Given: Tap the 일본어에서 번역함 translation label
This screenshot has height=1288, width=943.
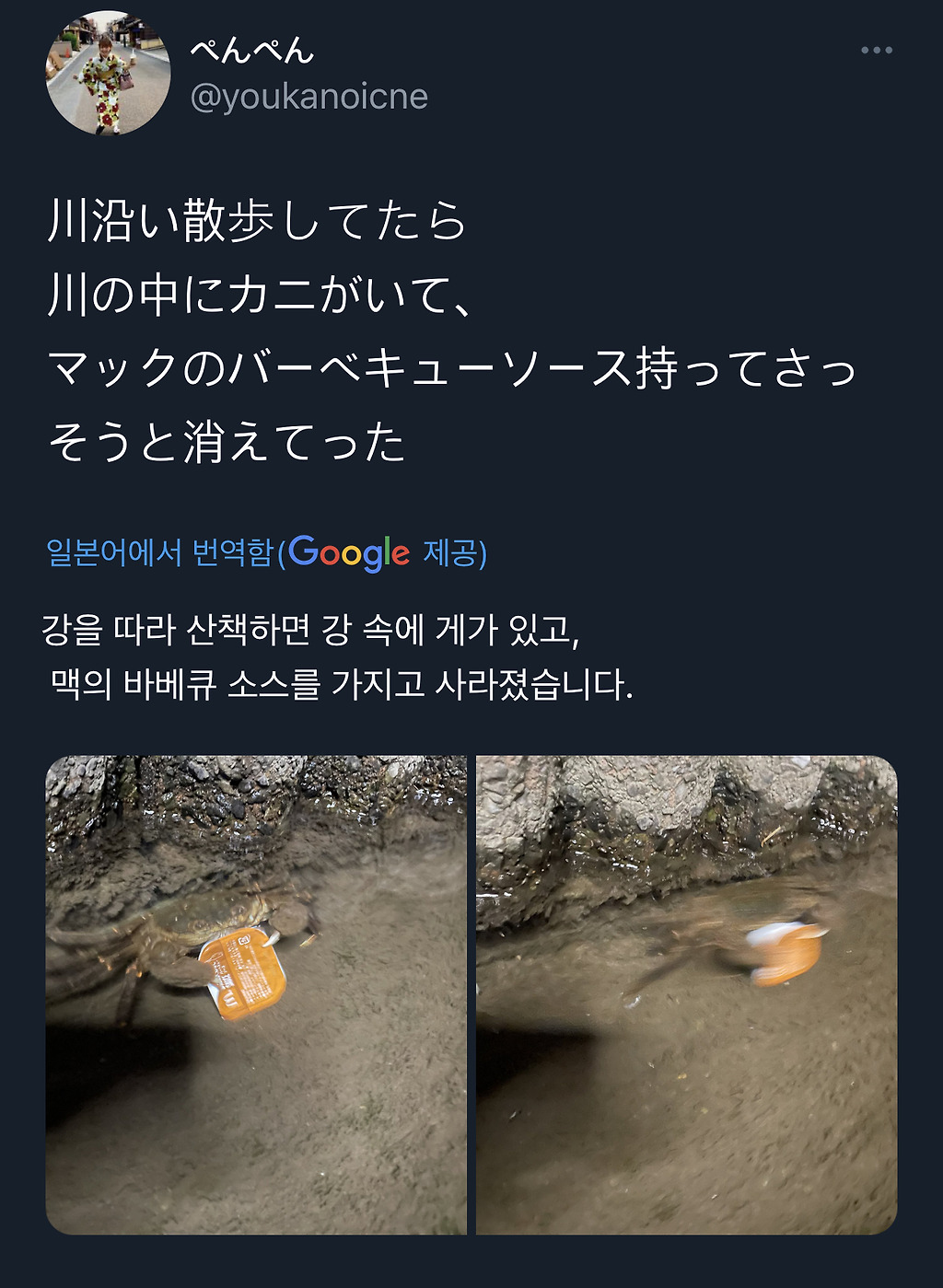Looking at the screenshot, I should click(x=161, y=552).
